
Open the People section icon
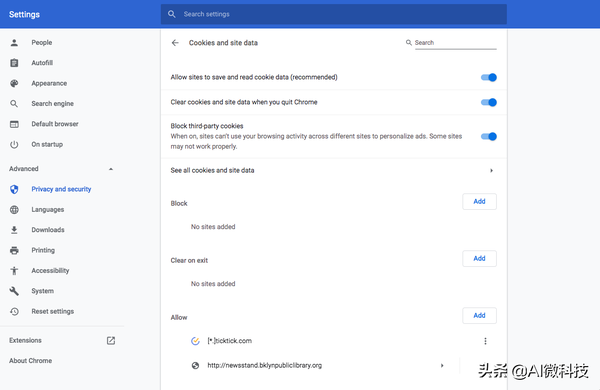(x=14, y=42)
